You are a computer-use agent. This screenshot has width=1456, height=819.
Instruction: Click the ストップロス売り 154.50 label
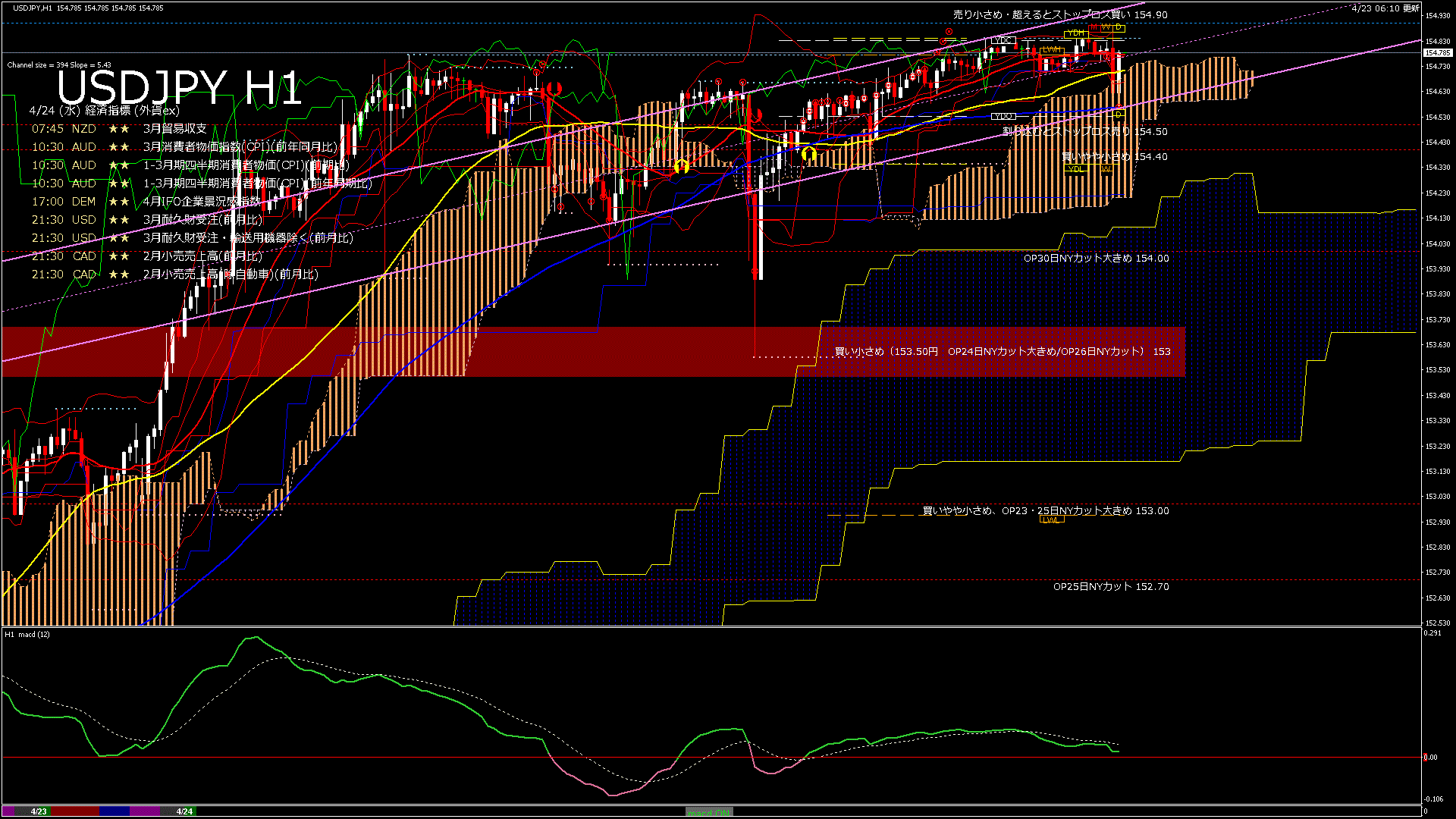(1084, 131)
